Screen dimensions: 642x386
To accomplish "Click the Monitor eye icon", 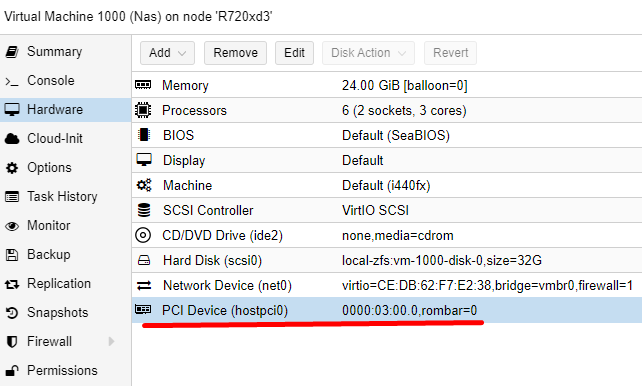I will (12, 226).
